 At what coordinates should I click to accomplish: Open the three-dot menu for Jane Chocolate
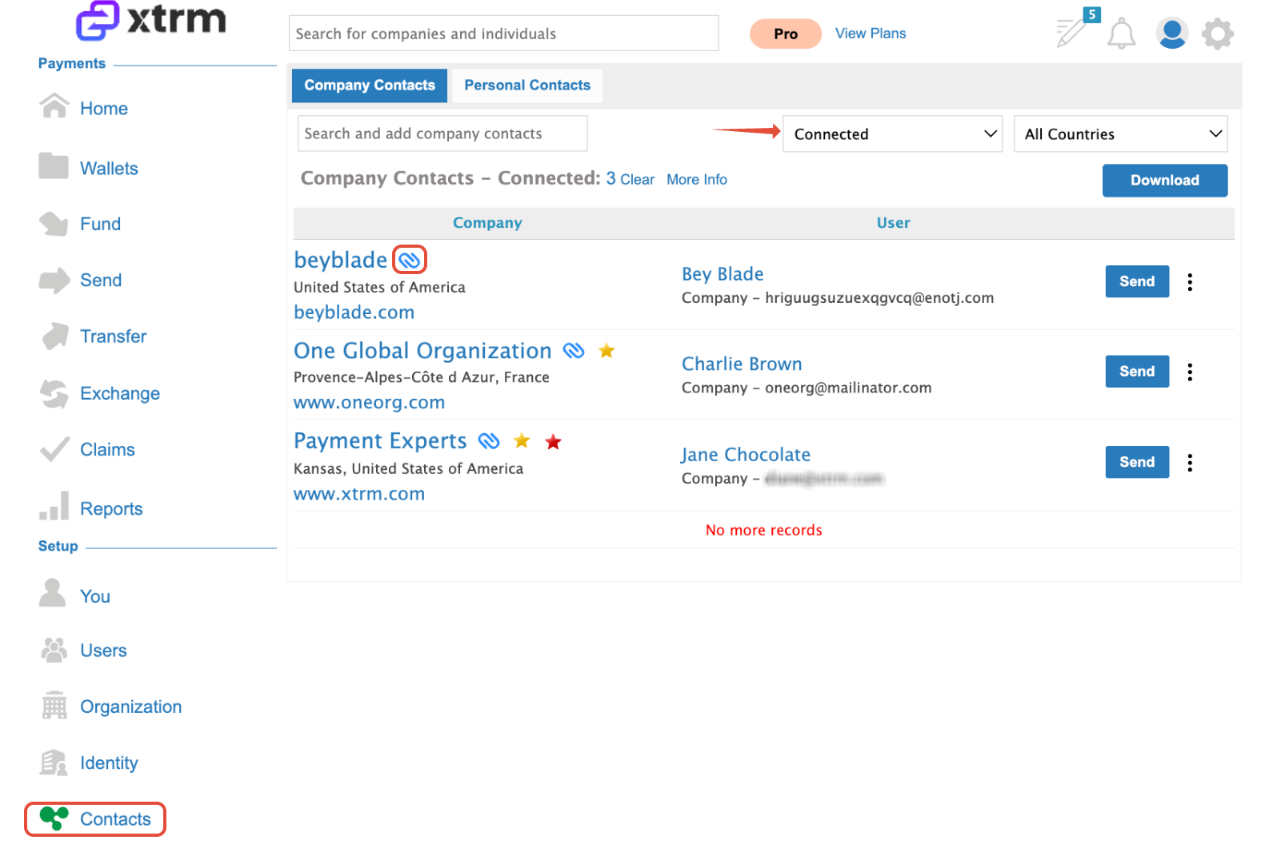[x=1190, y=463]
